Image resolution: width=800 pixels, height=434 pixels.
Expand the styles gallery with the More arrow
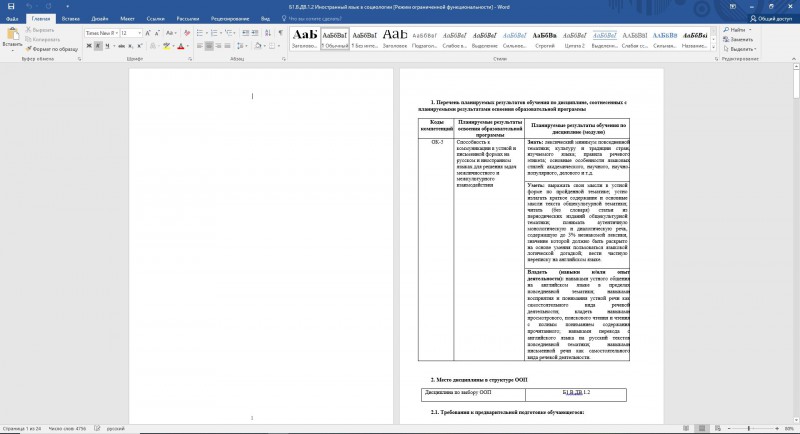tap(713, 47)
